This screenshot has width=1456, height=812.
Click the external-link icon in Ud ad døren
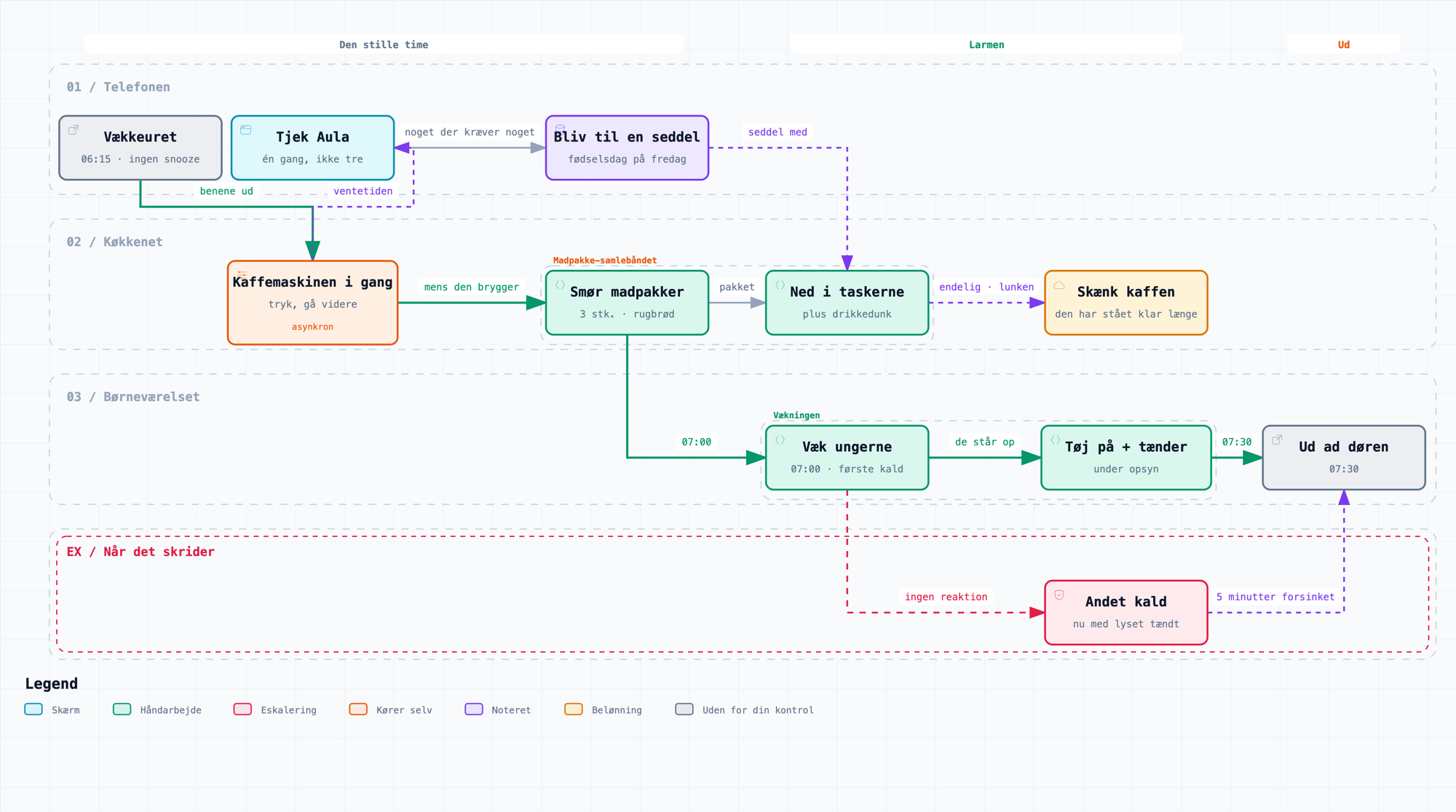(x=1277, y=440)
